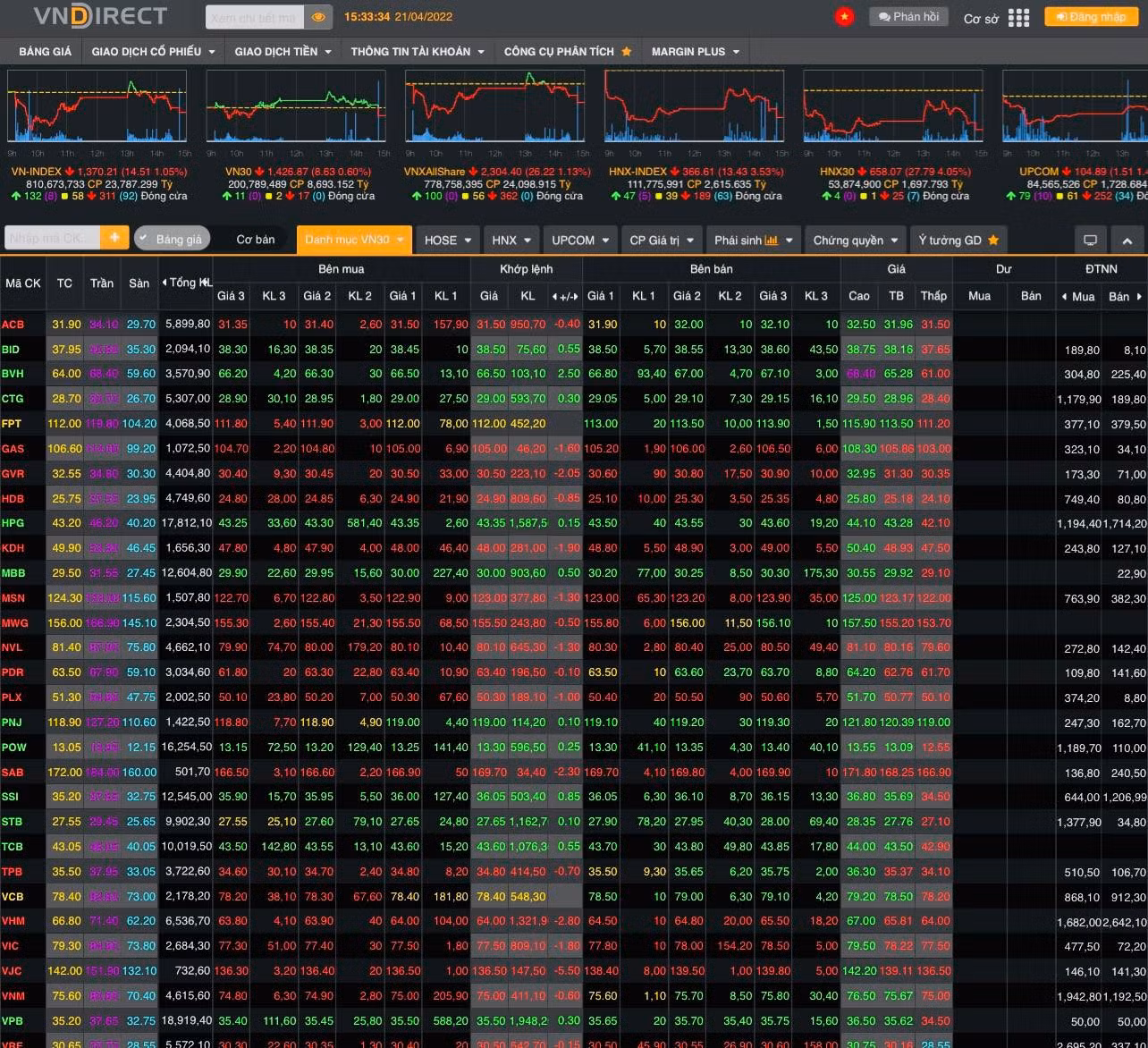Open the SSI stock symbol
The image size is (1148, 1048).
[x=11, y=797]
